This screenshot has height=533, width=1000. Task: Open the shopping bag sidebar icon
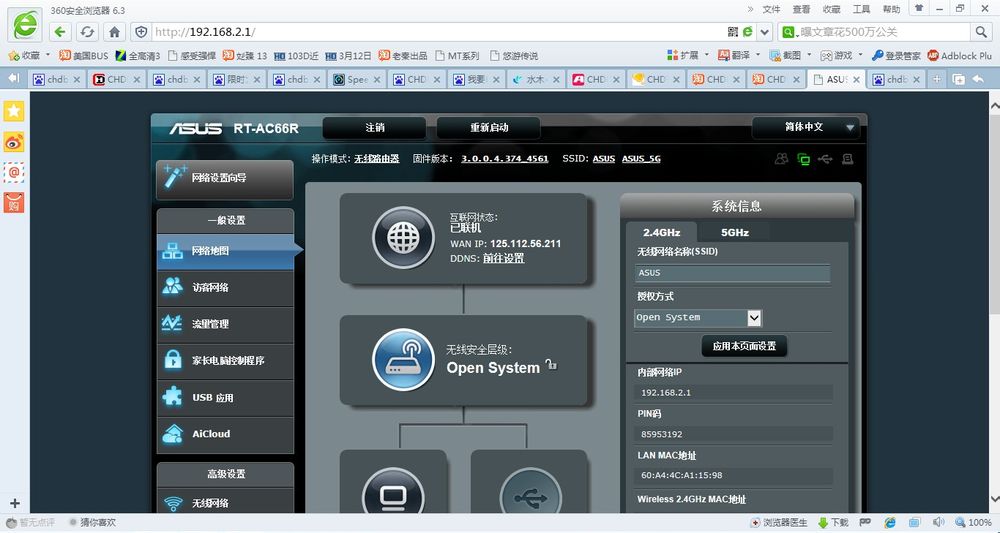tap(13, 203)
